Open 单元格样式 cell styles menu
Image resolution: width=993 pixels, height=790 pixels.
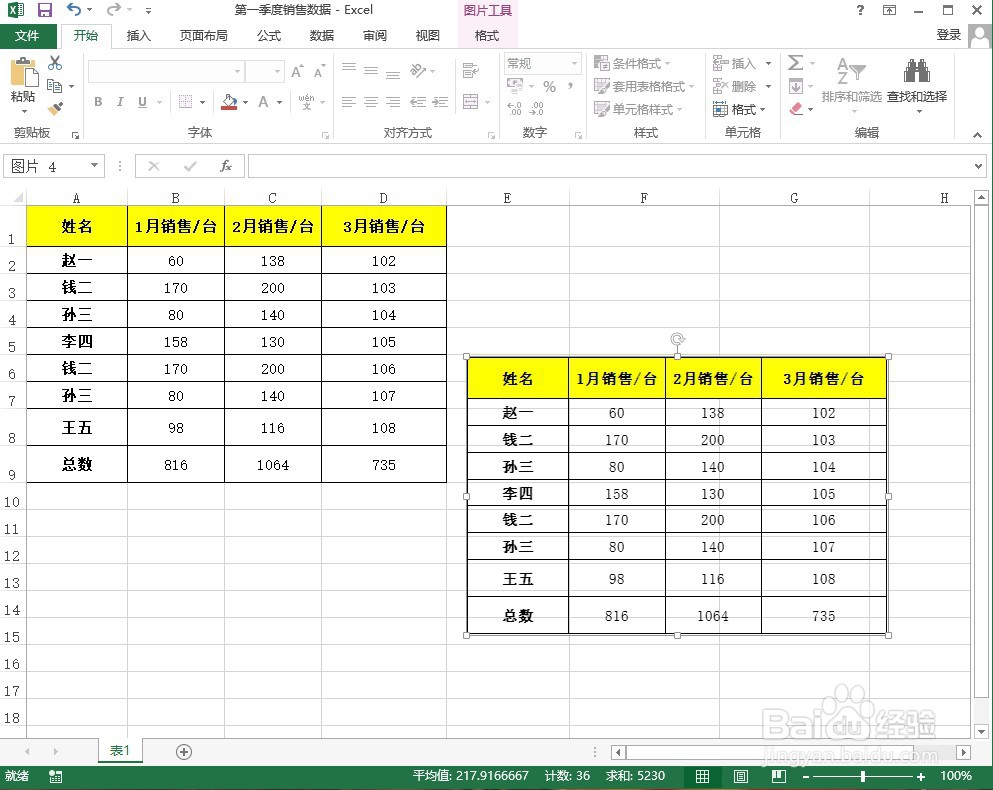coord(638,109)
